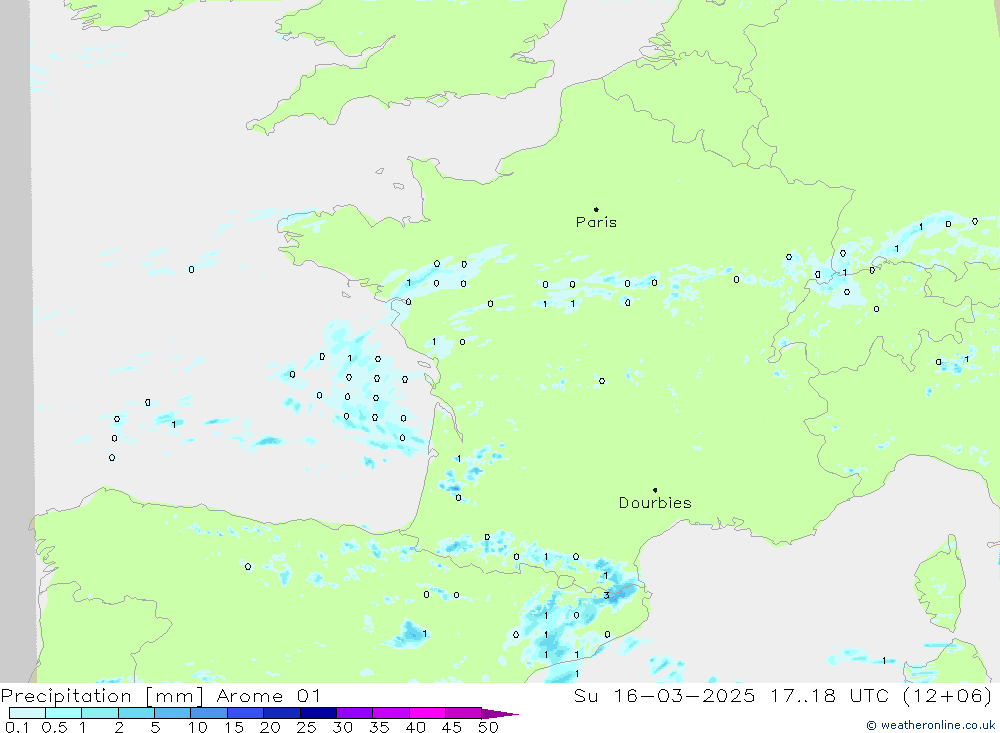Click the Paris city label
1000x733 pixels.
point(596,222)
